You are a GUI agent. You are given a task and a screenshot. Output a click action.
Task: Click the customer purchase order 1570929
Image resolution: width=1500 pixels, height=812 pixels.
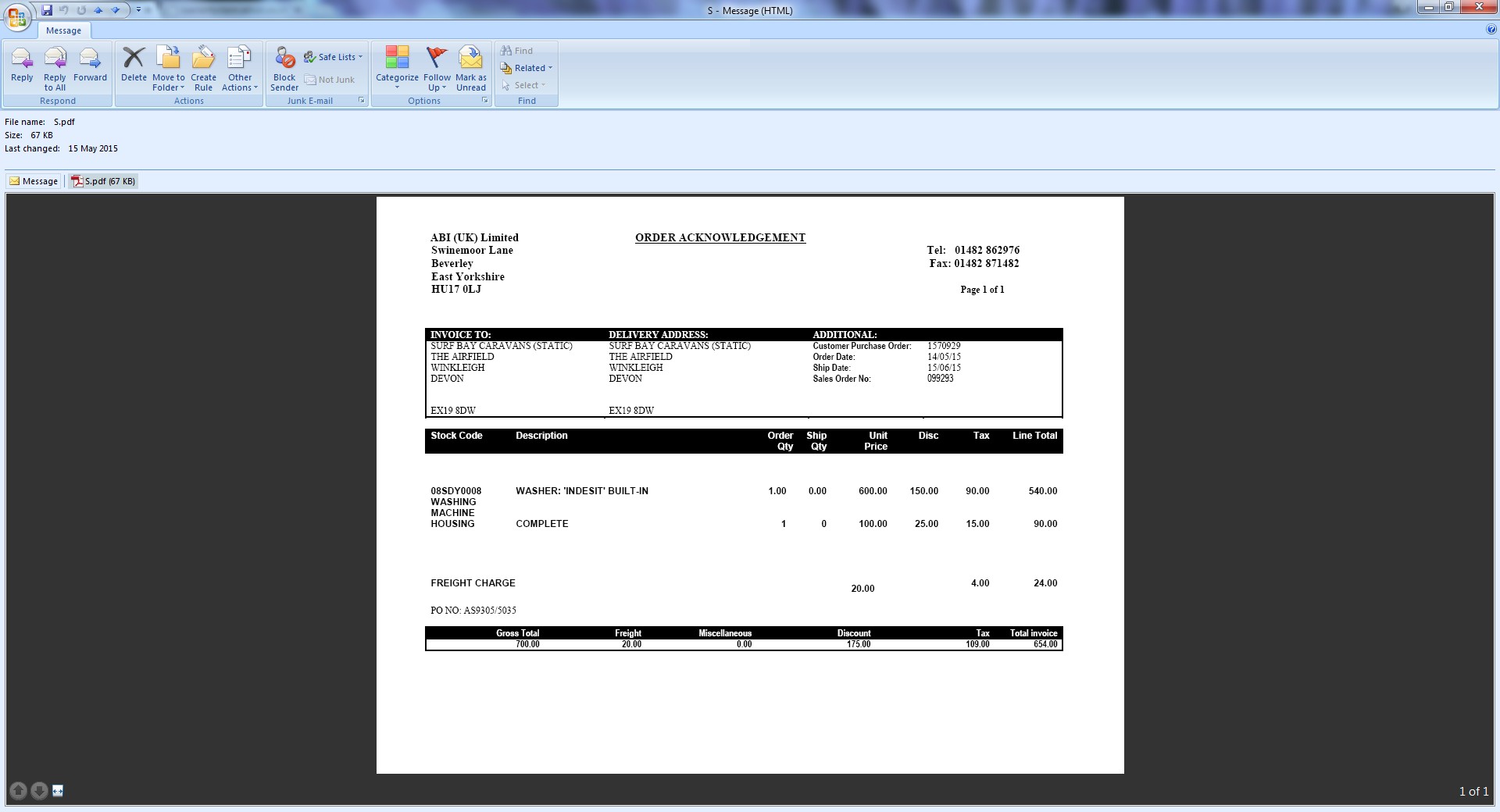[x=944, y=346]
